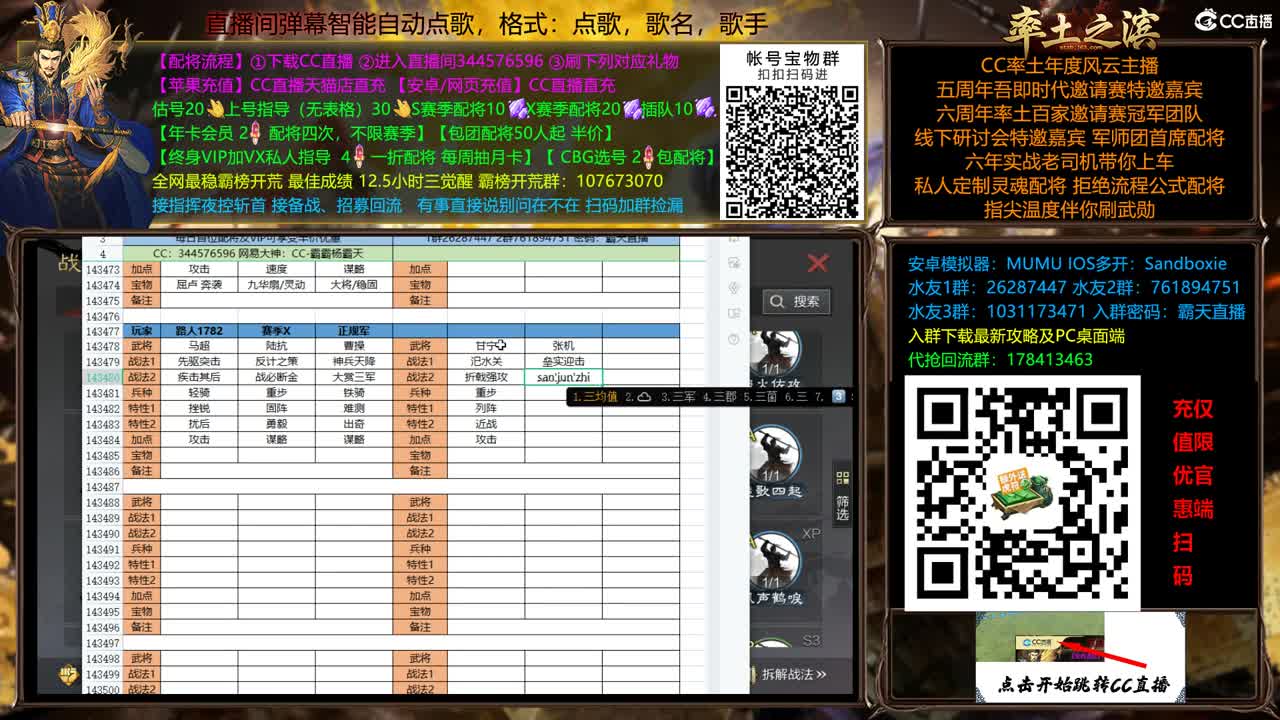Open the 筛选 filter button in game panel

[x=842, y=496]
